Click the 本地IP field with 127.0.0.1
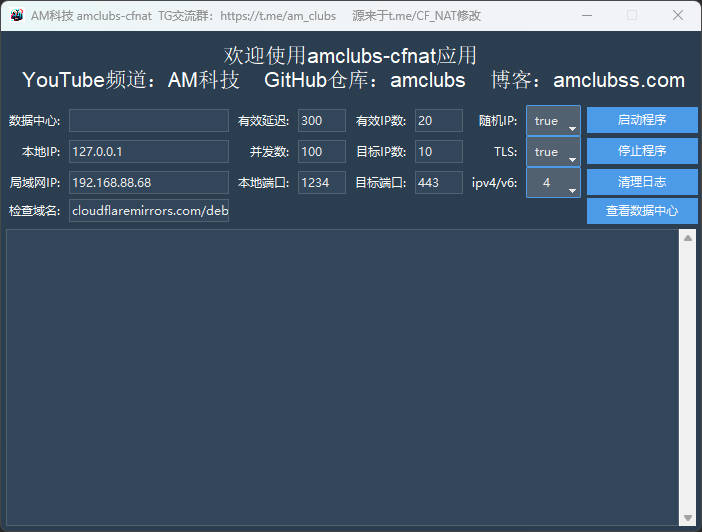The height and width of the screenshot is (532, 702). (148, 152)
